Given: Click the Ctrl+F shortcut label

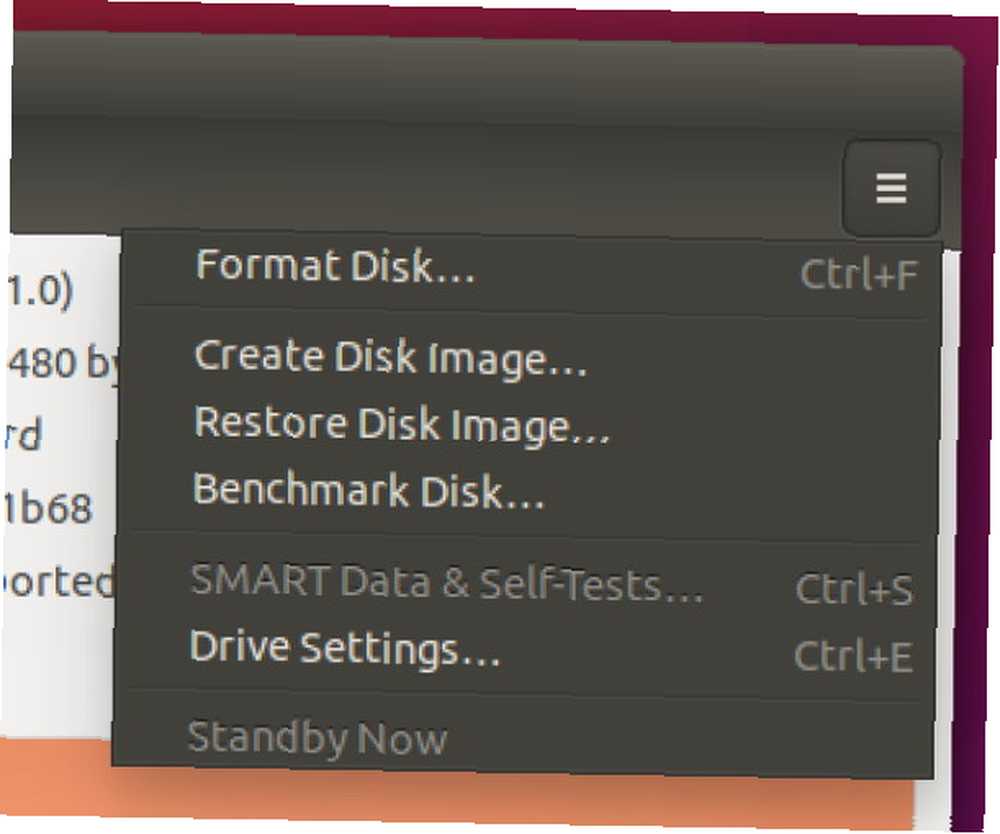Looking at the screenshot, I should (859, 275).
